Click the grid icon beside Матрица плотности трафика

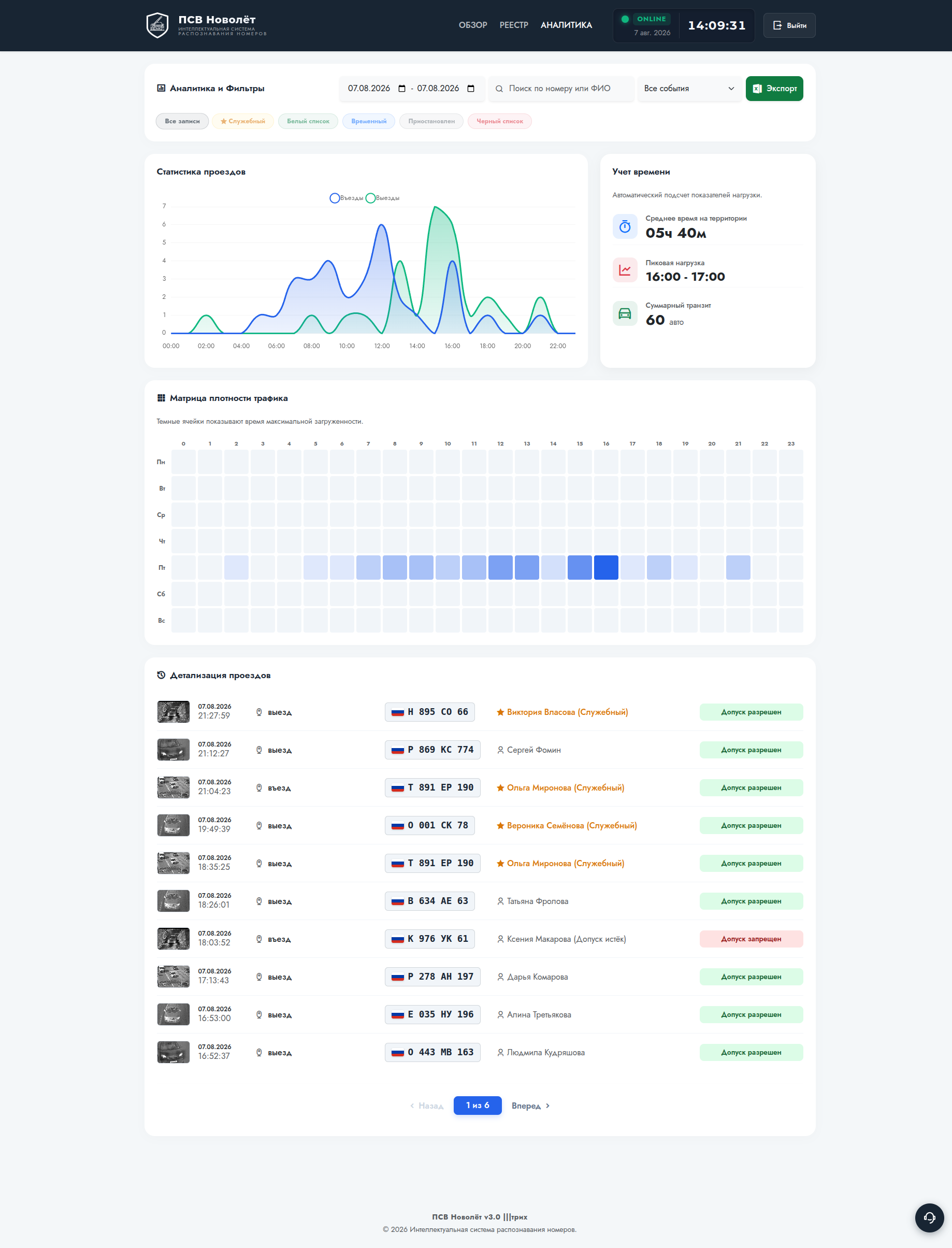click(x=161, y=398)
